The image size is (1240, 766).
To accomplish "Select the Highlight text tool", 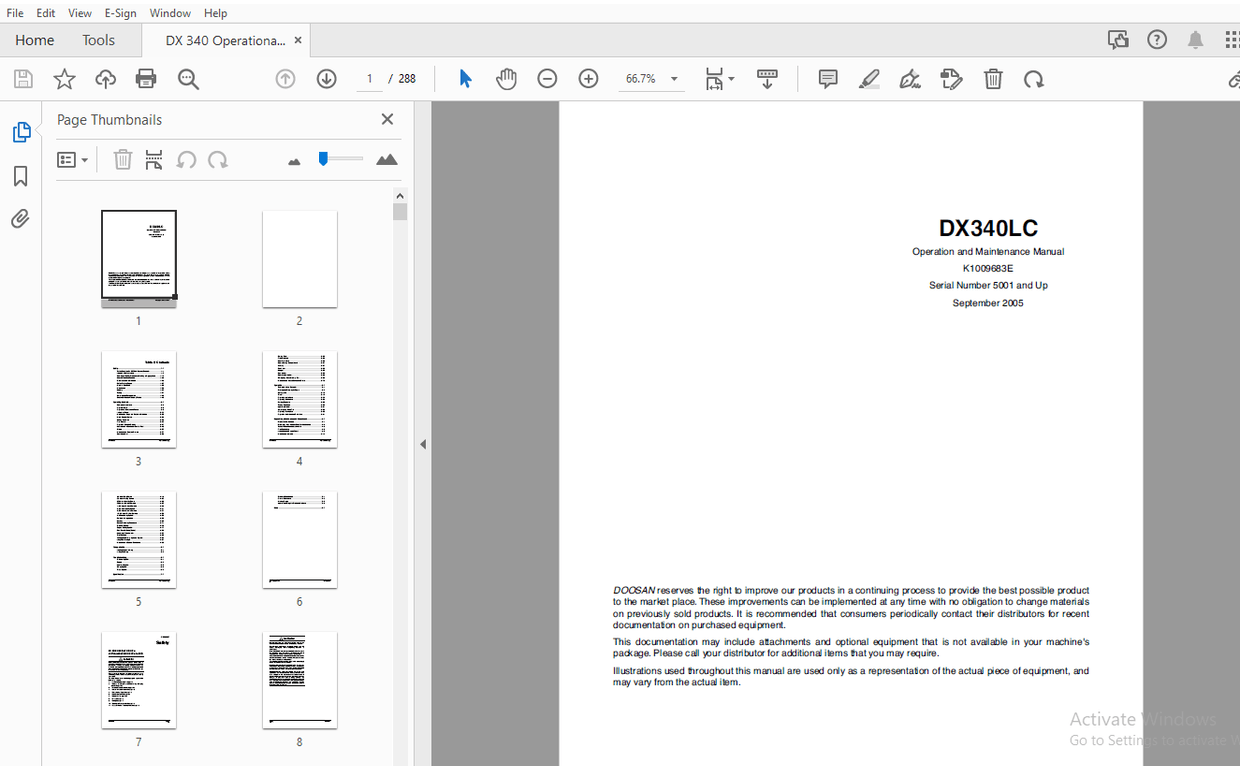I will [x=869, y=78].
